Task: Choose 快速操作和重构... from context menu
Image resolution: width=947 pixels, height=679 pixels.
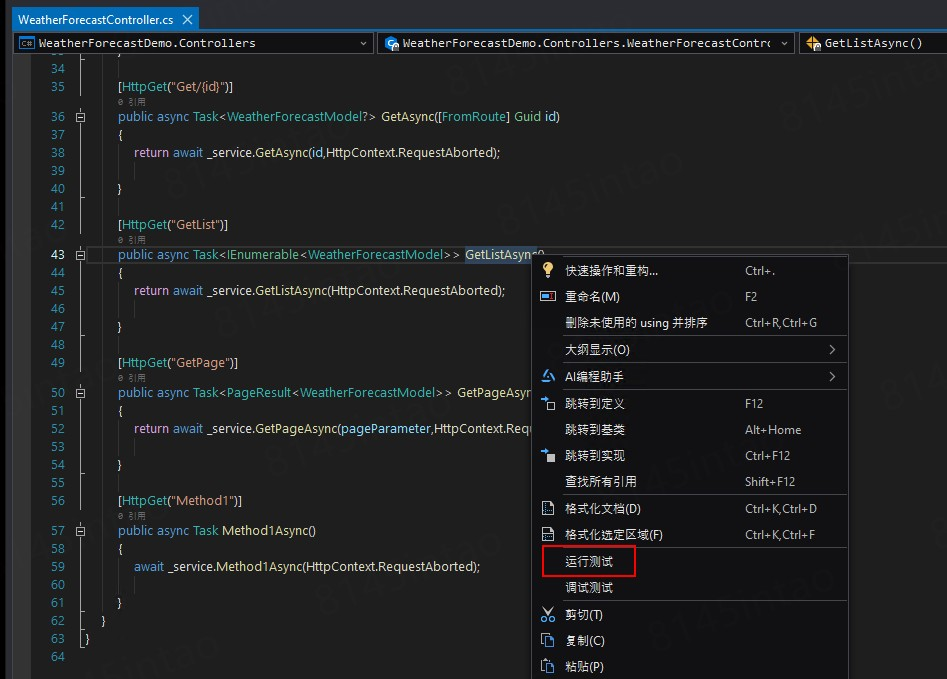Action: coord(690,271)
